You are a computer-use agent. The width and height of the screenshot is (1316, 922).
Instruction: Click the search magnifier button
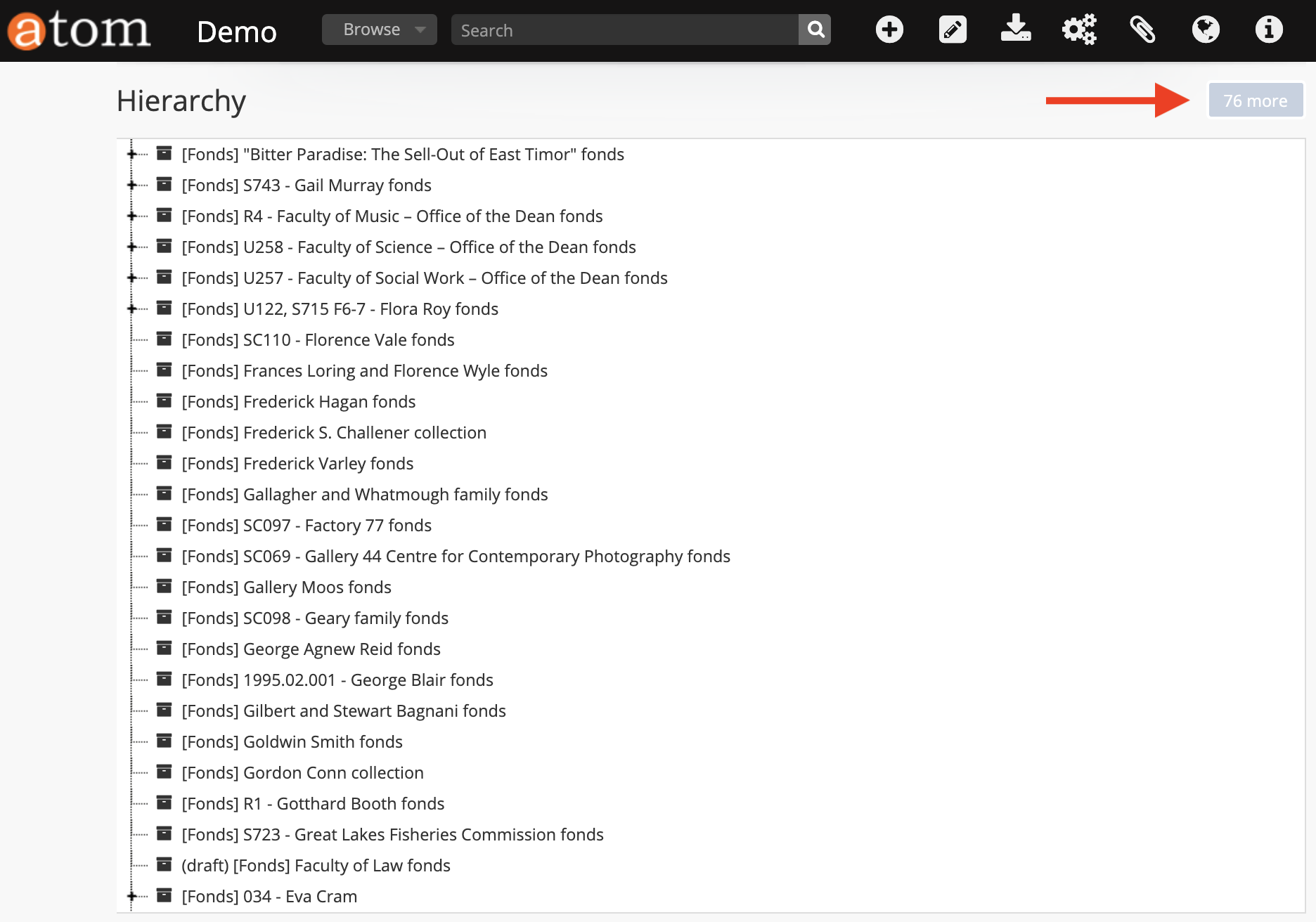[815, 30]
